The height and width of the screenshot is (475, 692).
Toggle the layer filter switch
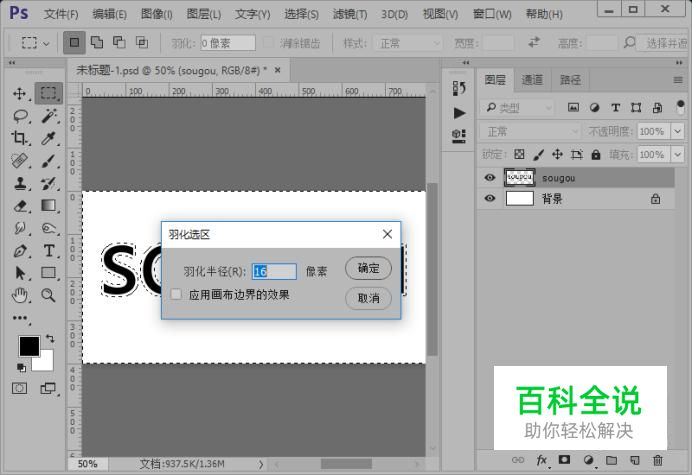tap(680, 107)
